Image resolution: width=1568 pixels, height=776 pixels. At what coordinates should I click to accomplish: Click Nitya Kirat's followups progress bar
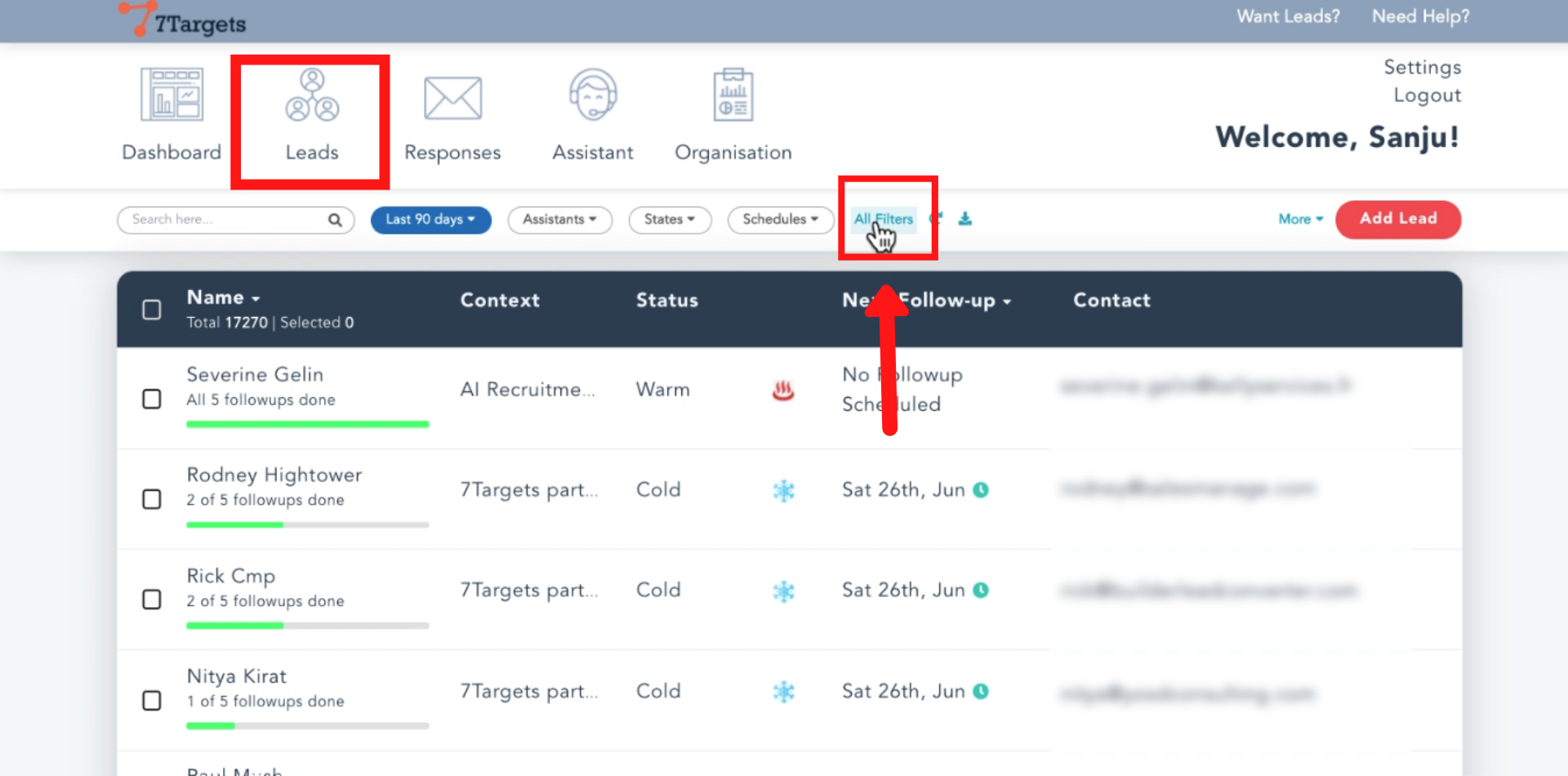[307, 725]
